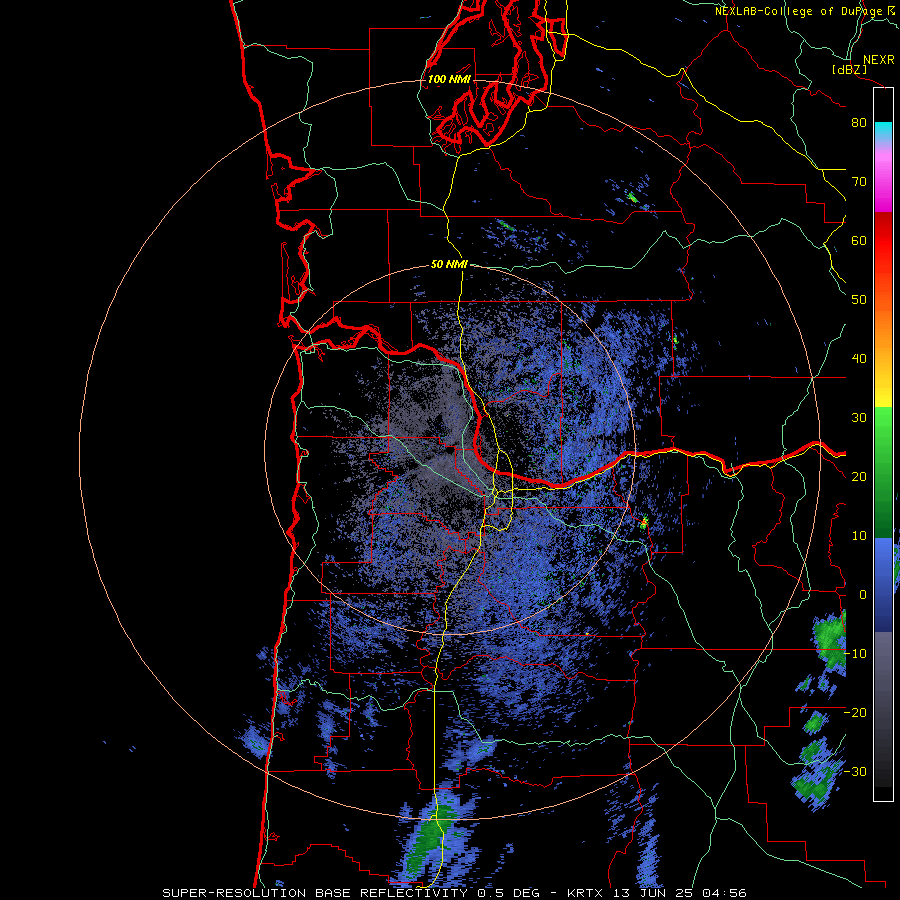
Task: Select the 30 value on the dBZ scale
Action: coord(859,418)
